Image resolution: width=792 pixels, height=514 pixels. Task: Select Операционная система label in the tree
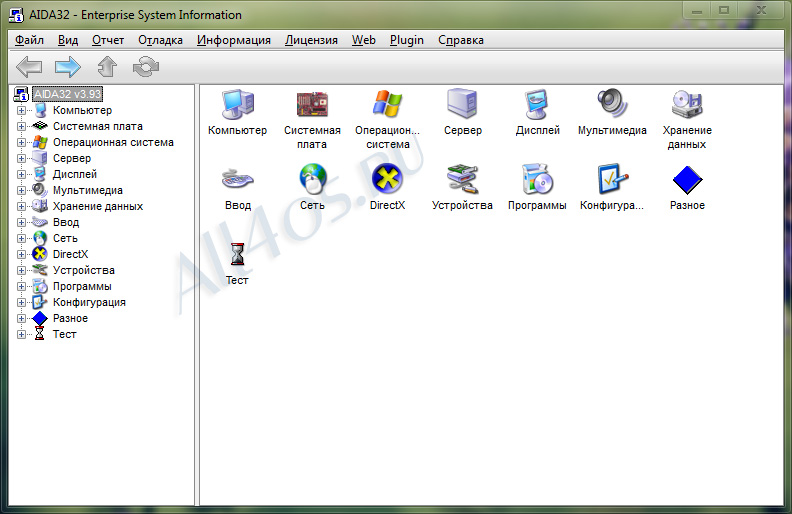(113, 142)
